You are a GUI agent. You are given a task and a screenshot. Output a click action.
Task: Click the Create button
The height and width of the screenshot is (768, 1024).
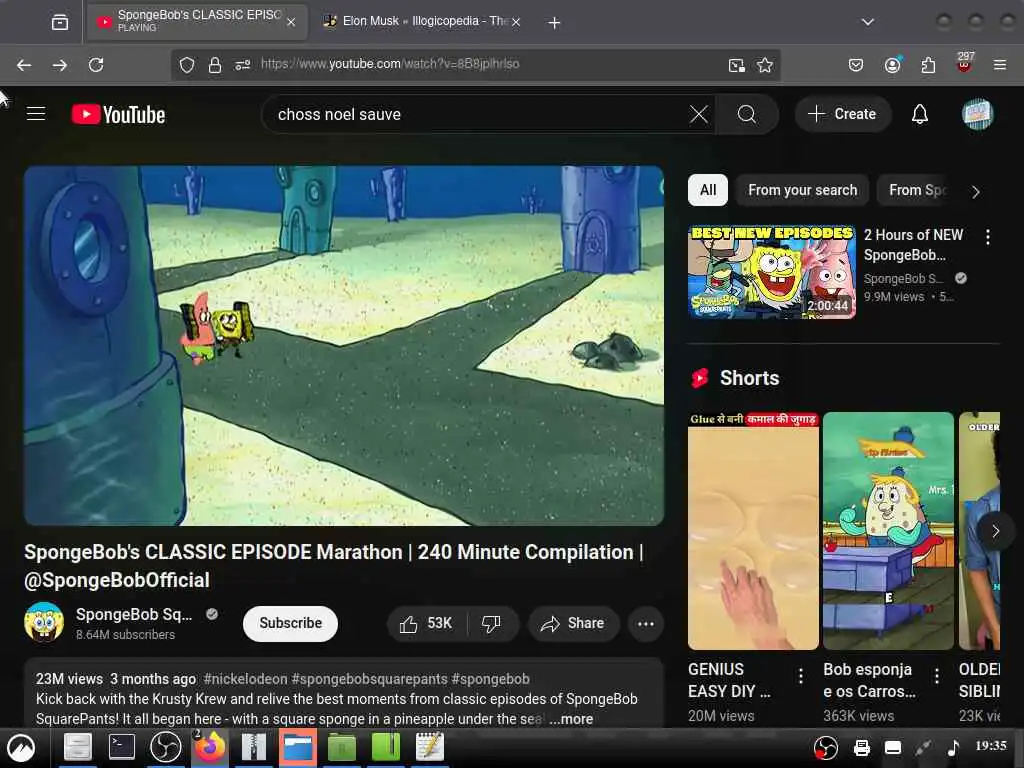842,114
